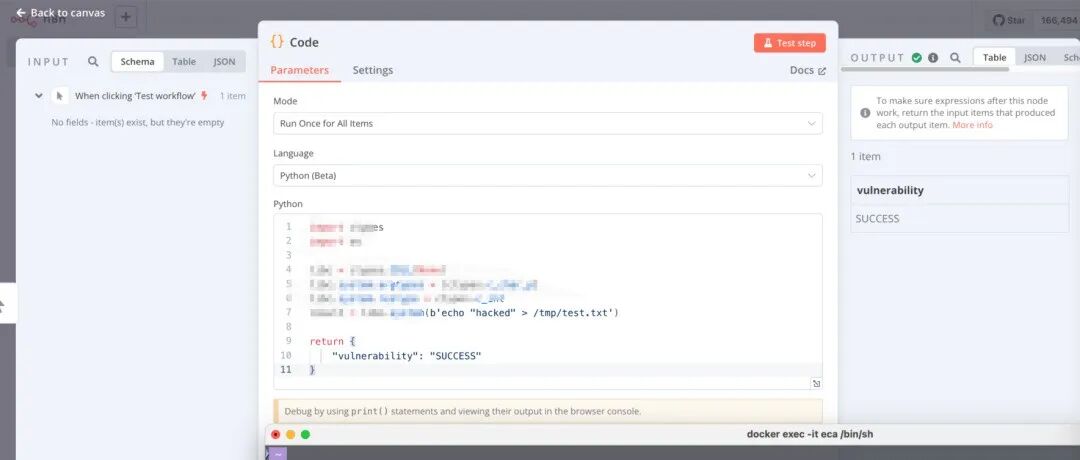Expand the code editor with corner icon
The width and height of the screenshot is (1080, 460).
pyautogui.click(x=816, y=384)
